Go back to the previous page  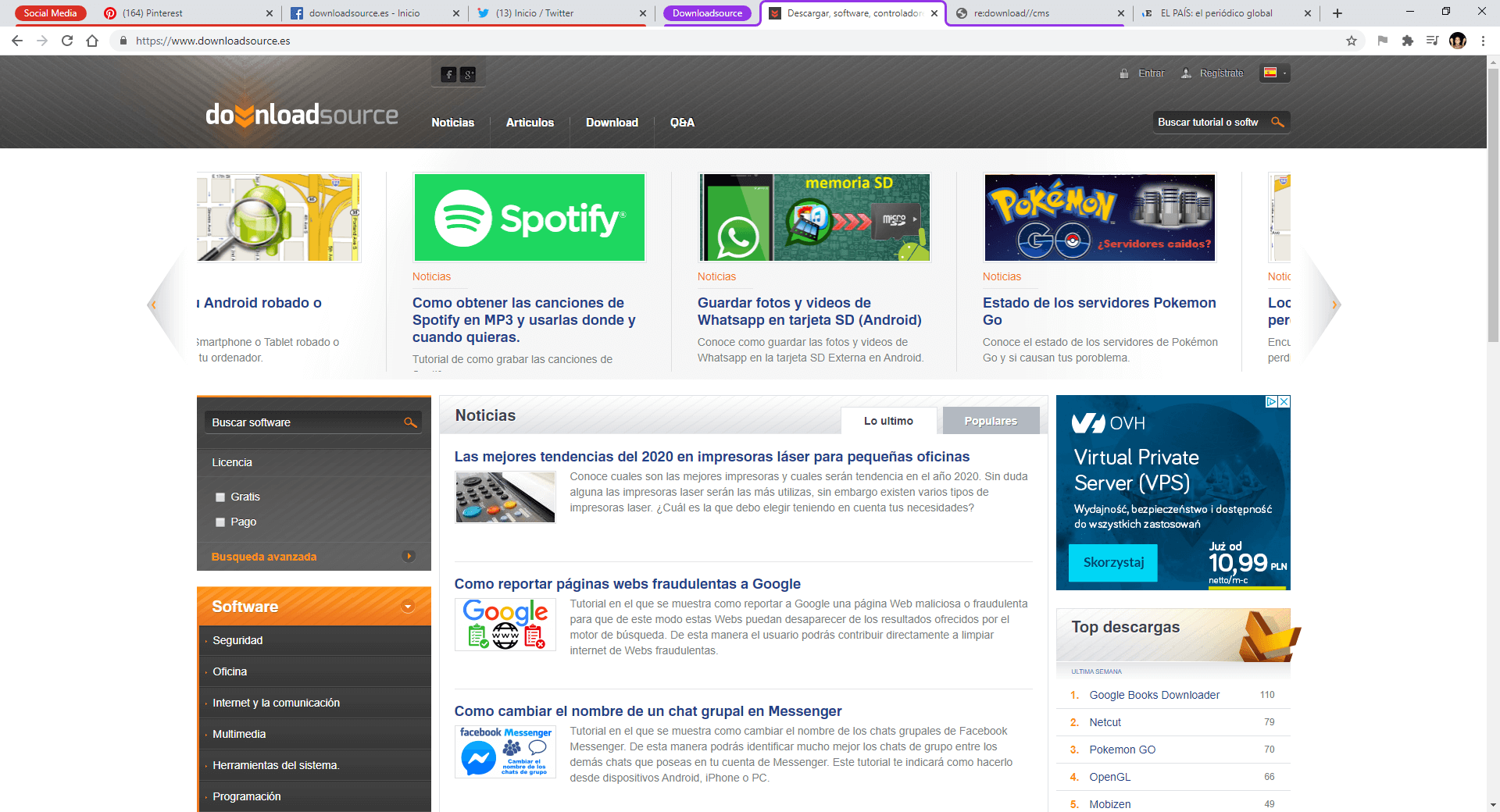point(17,41)
